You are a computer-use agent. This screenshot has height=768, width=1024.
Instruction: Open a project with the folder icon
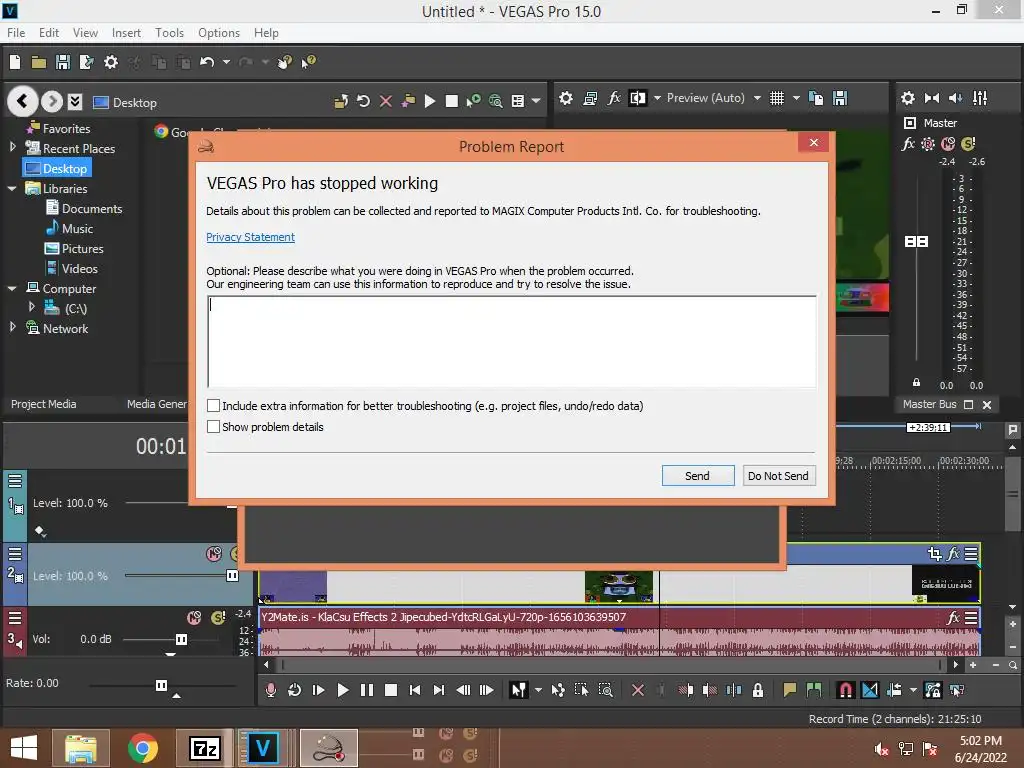39,62
